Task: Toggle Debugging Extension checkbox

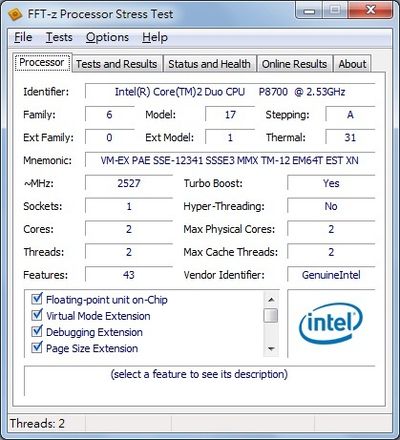Action: coord(37,331)
